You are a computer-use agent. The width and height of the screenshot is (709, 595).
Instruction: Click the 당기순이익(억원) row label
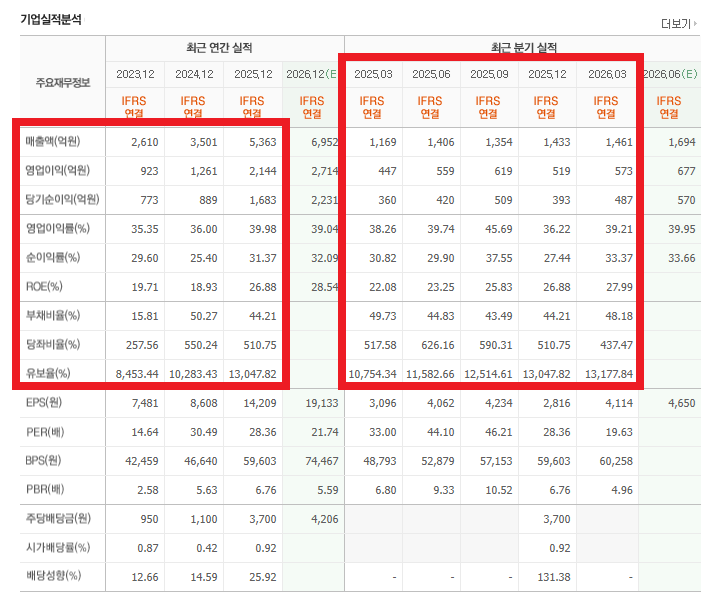[x=62, y=199]
